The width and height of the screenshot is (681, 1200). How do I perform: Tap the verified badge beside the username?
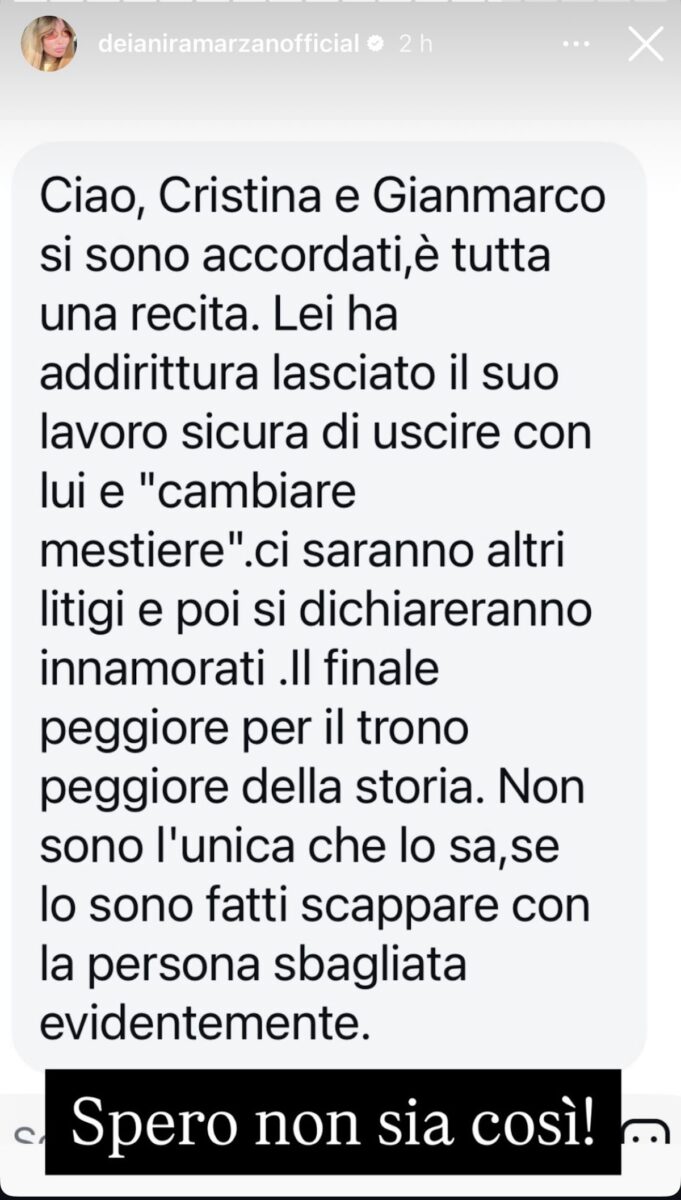pyautogui.click(x=377, y=44)
